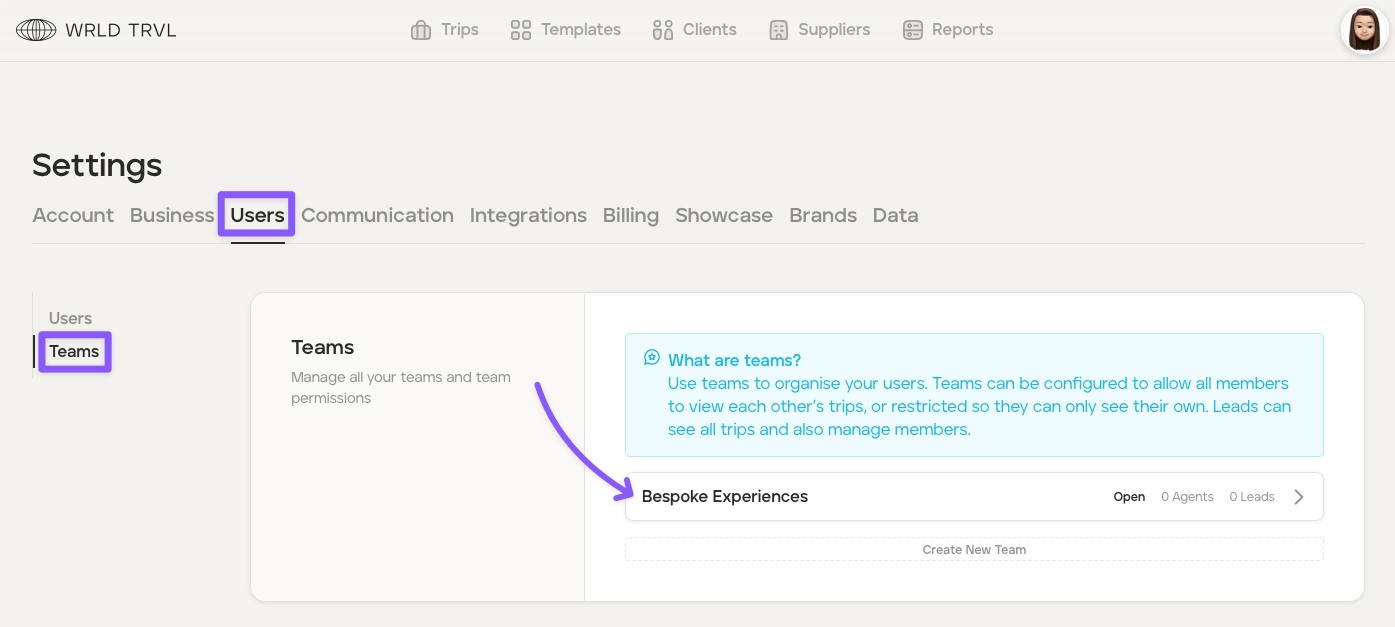The width and height of the screenshot is (1395, 627).
Task: Expand Bespoke Experiences team with chevron arrow
Action: 1298,497
